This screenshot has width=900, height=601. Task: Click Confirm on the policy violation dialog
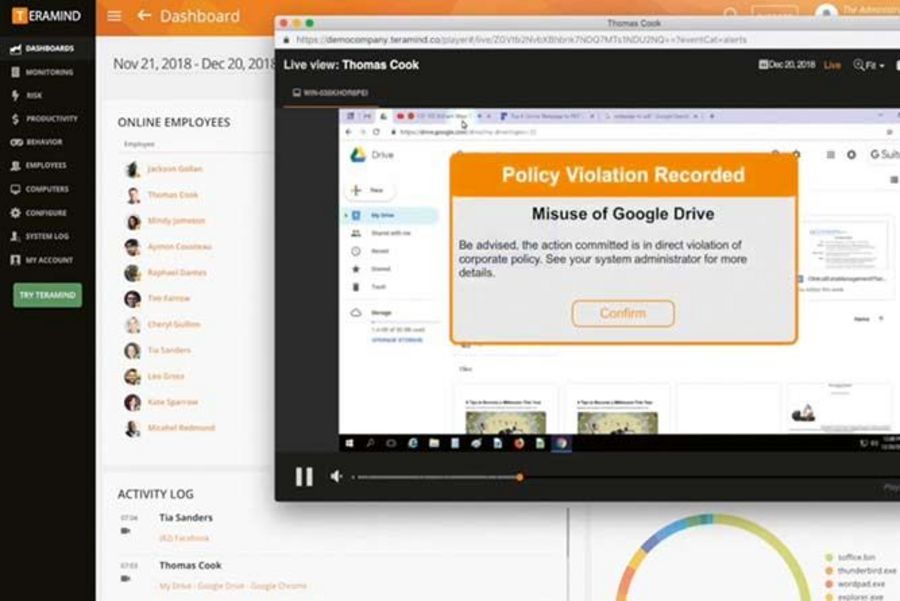coord(623,313)
